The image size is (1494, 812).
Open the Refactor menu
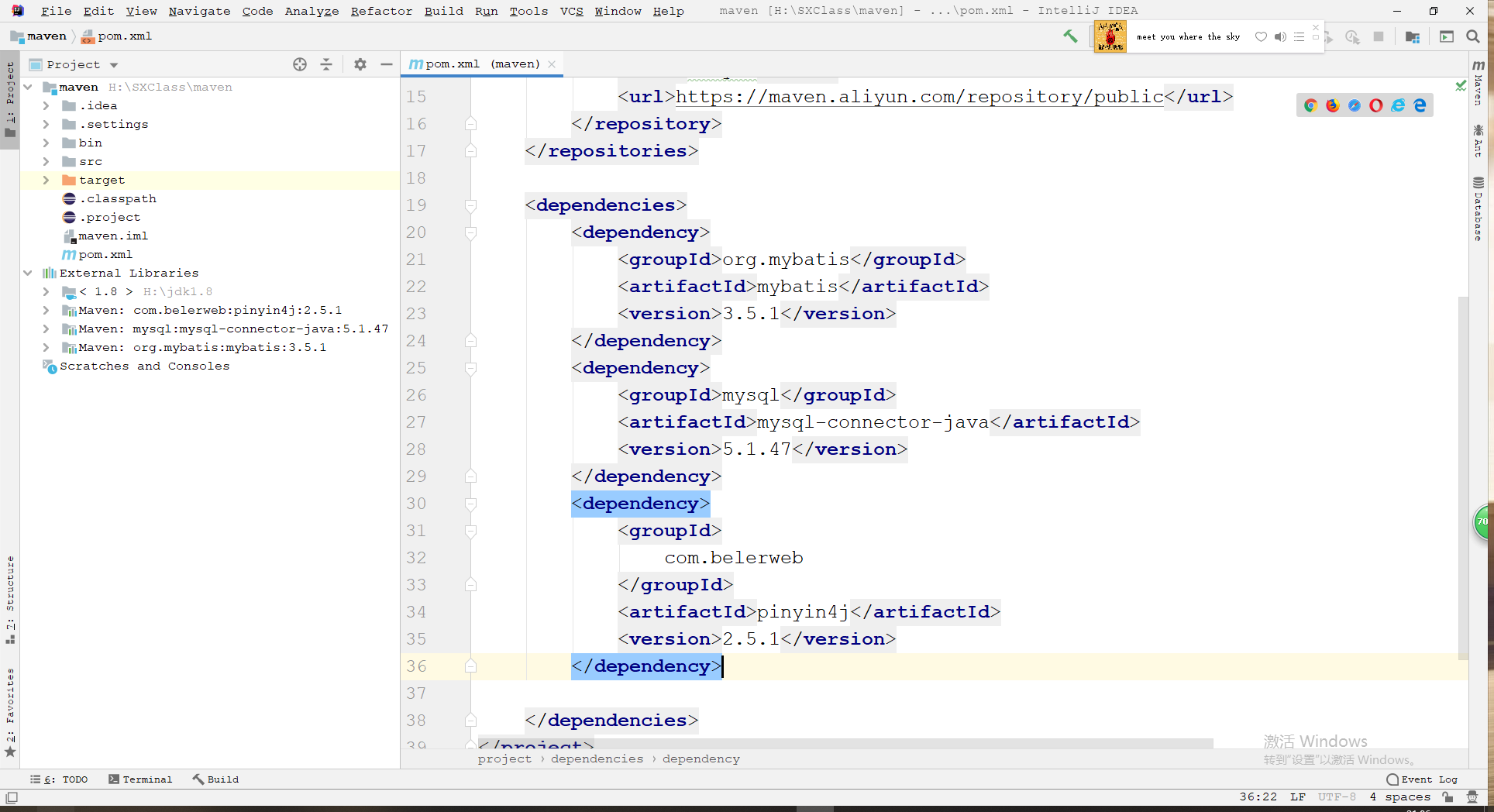[x=381, y=11]
